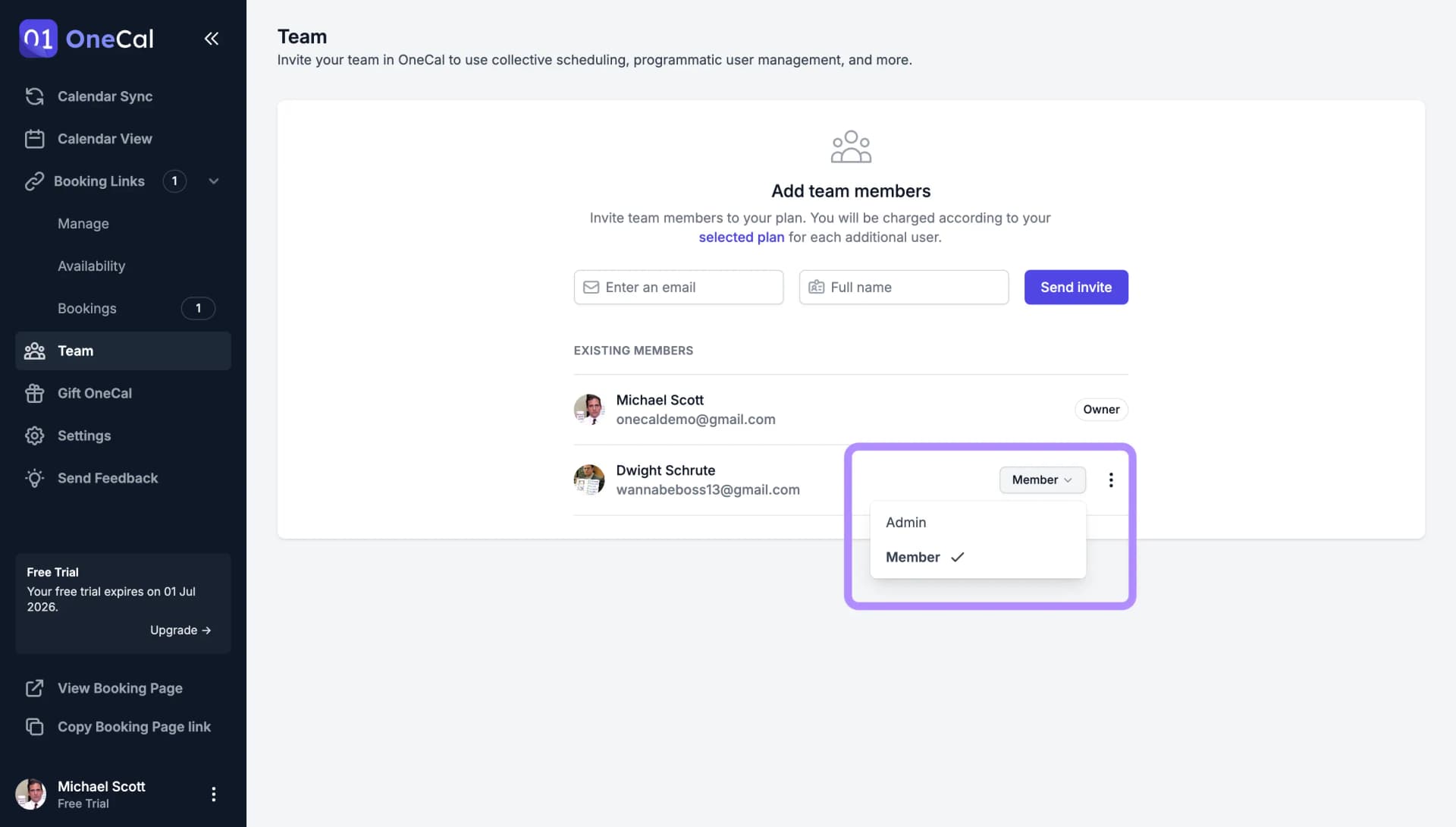
Task: Click the name Dwight Schrute
Action: tap(665, 470)
